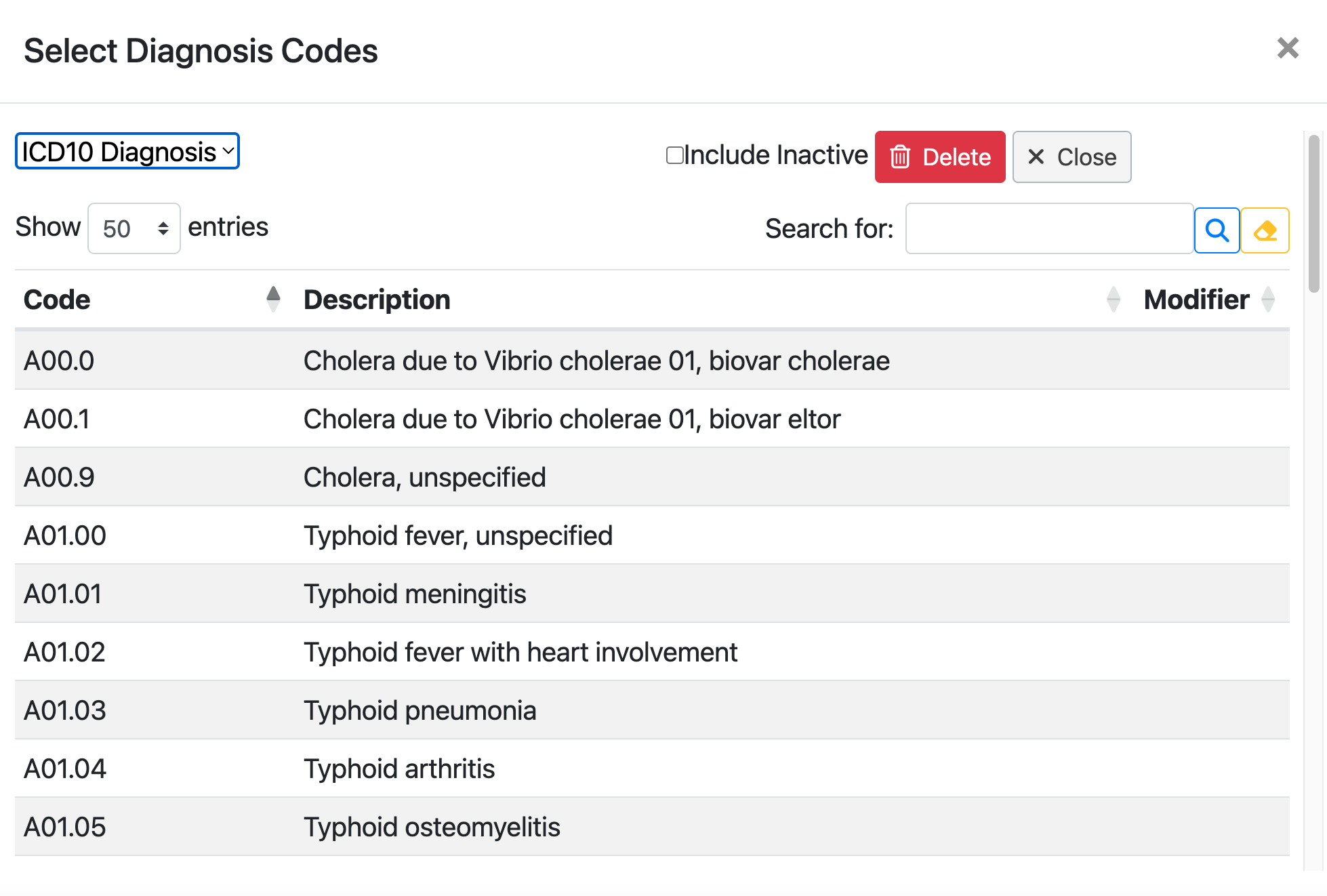The image size is (1327, 896).
Task: Sort by Modifier column arrow icon
Action: (x=1267, y=299)
